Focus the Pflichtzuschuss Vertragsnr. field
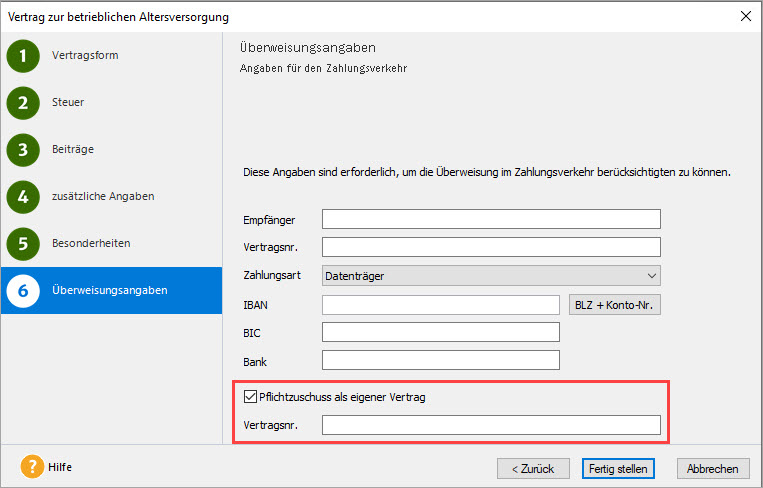The image size is (763, 488). click(491, 426)
